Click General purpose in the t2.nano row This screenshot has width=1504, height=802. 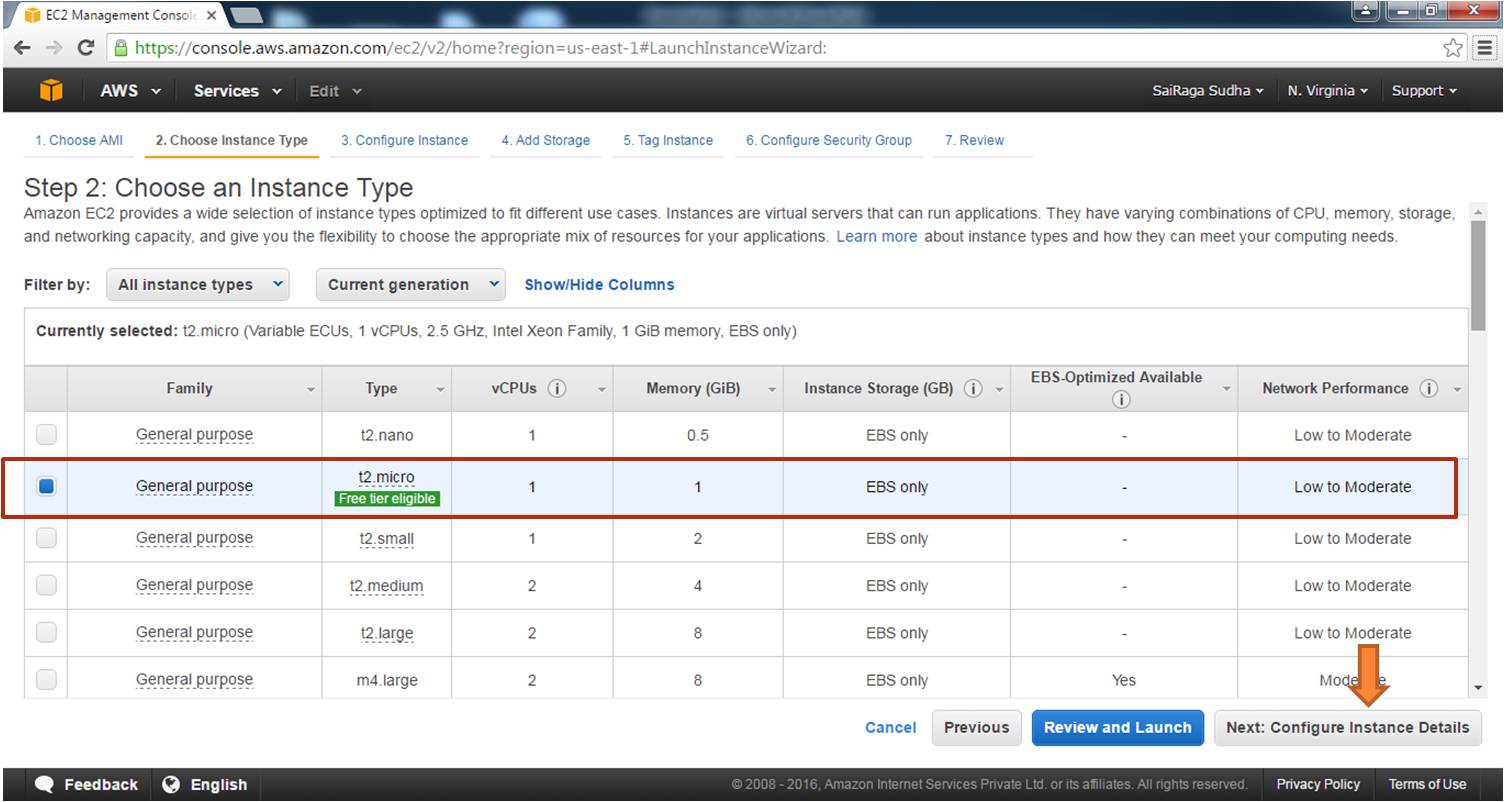194,435
